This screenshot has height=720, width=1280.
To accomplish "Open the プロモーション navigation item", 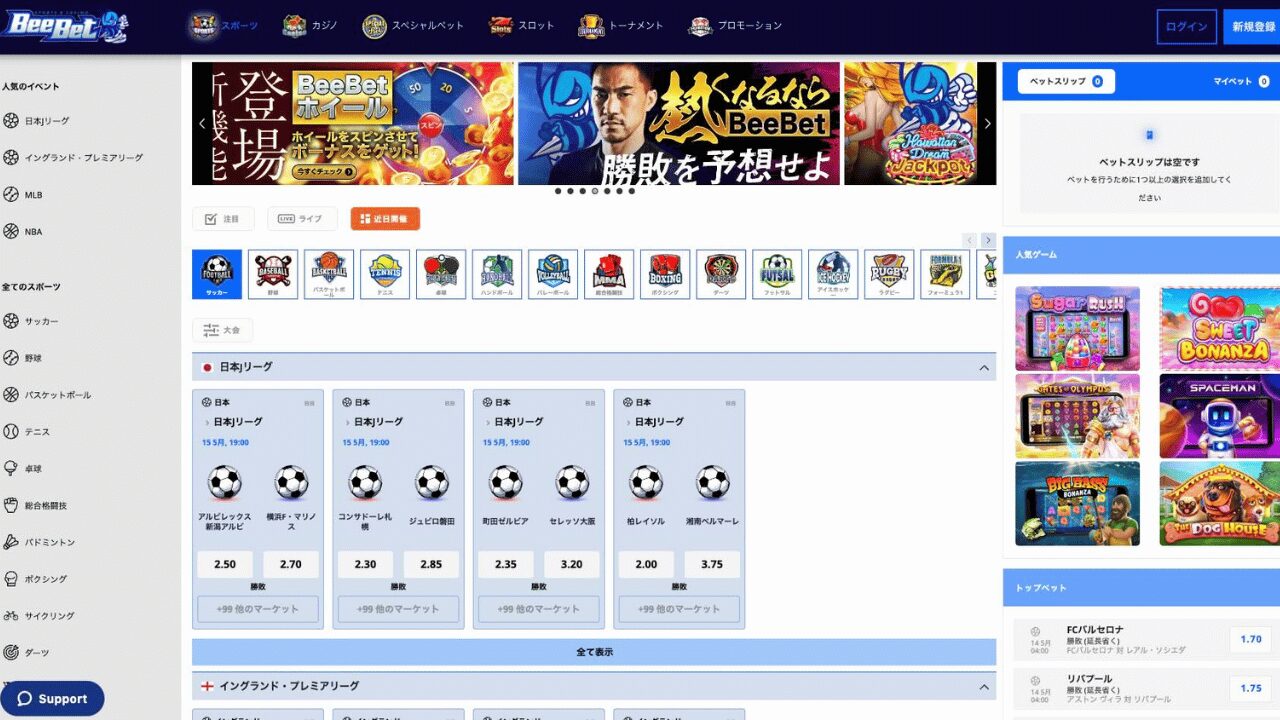I will (735, 26).
